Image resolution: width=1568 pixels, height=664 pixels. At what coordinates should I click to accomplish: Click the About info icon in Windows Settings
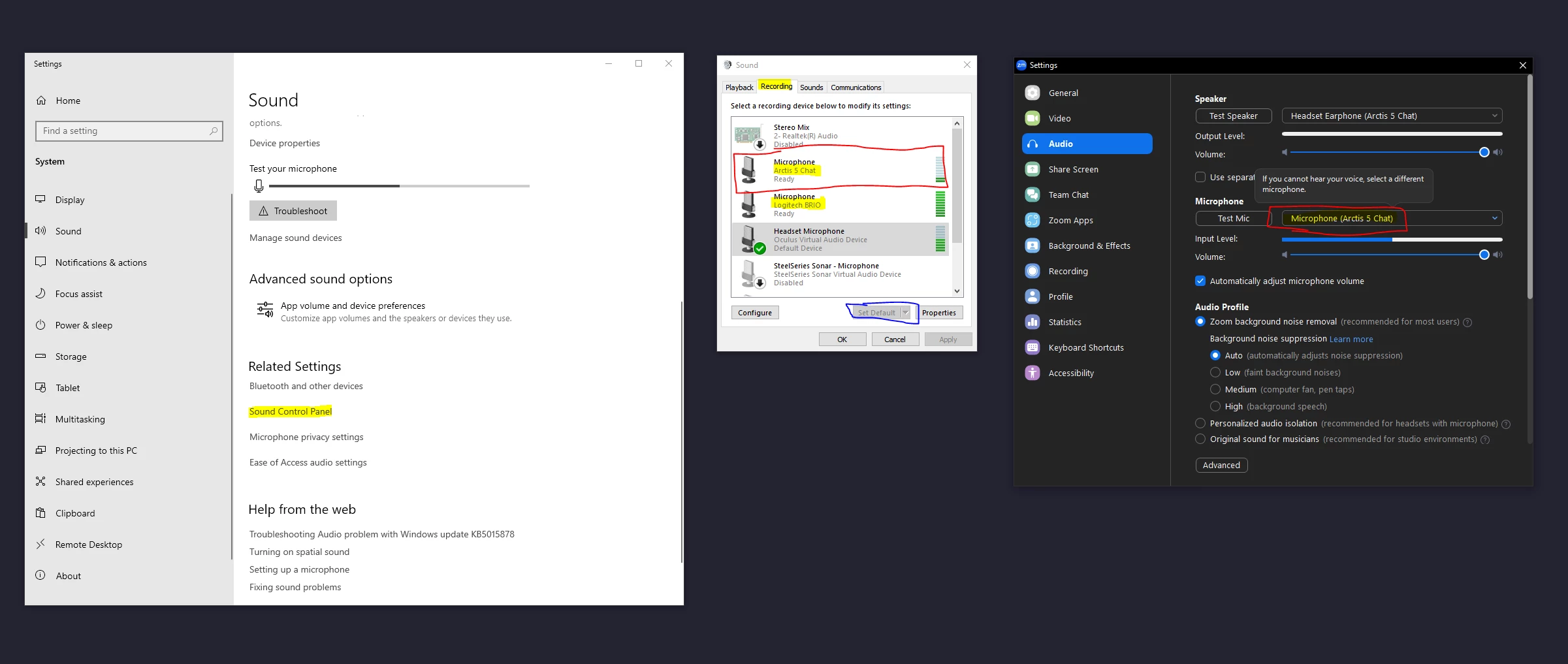(x=40, y=575)
